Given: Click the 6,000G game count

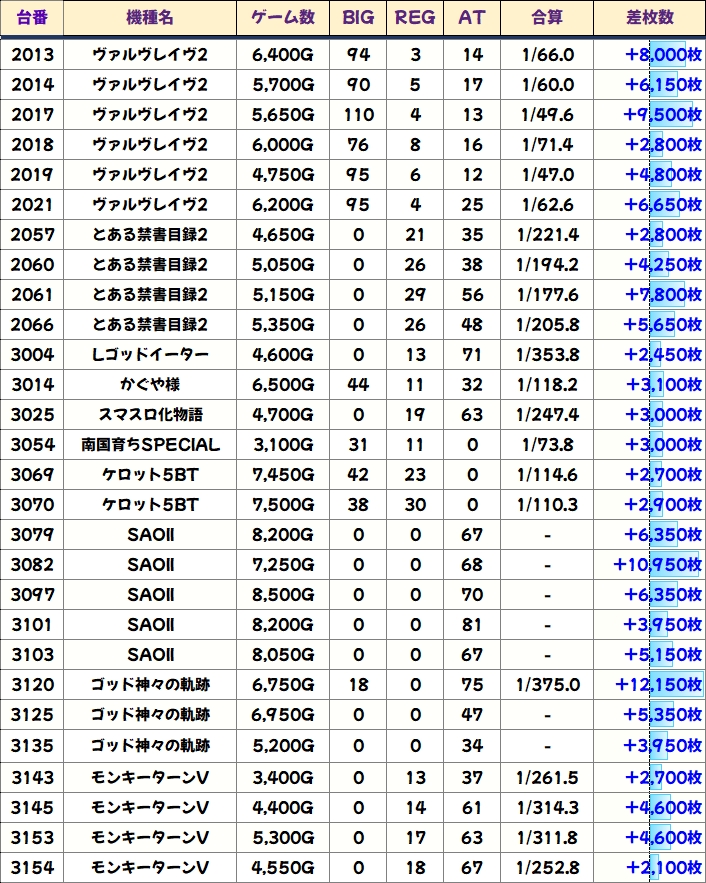Looking at the screenshot, I should (x=283, y=145).
